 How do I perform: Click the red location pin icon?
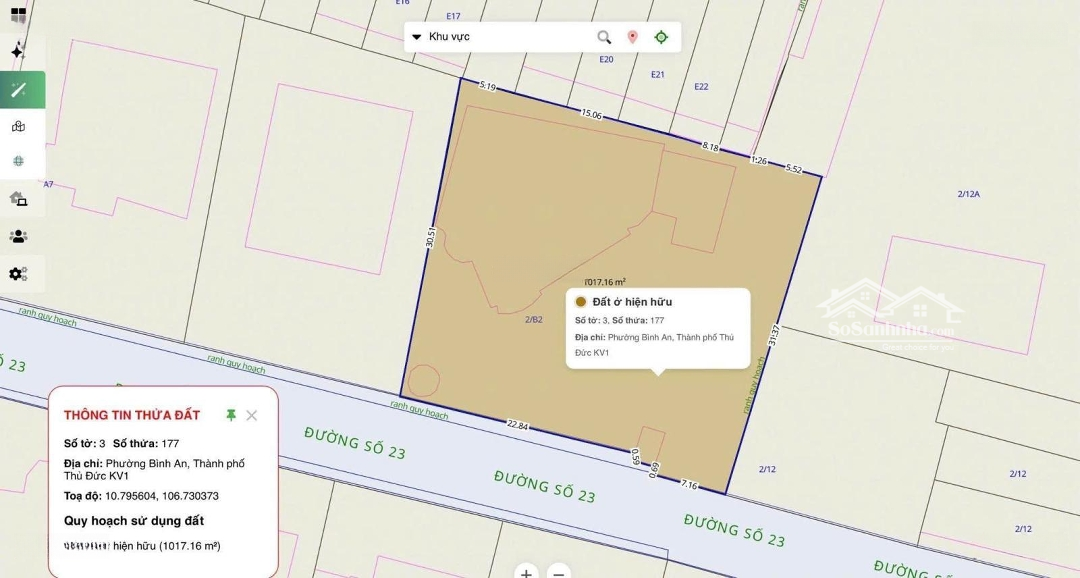click(632, 37)
